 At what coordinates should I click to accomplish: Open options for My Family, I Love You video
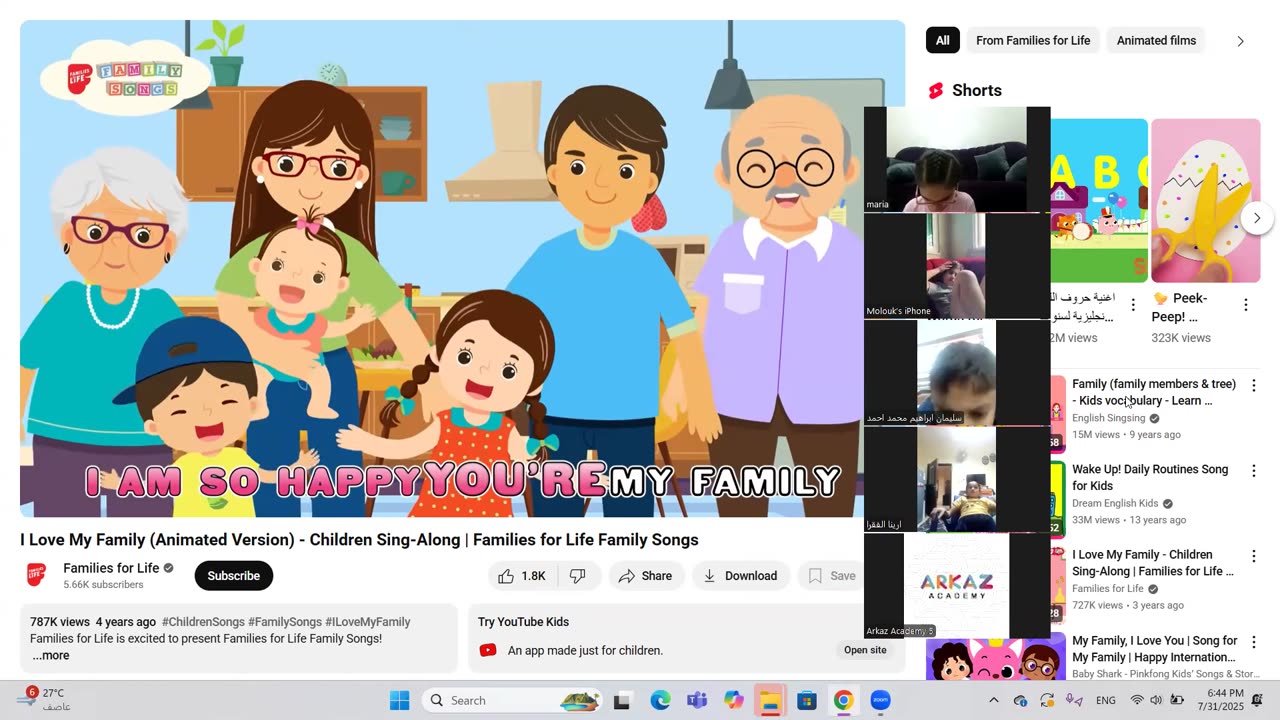pos(1253,643)
